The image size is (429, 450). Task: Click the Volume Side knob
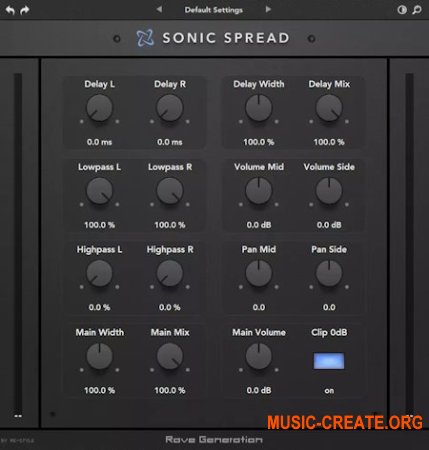329,191
